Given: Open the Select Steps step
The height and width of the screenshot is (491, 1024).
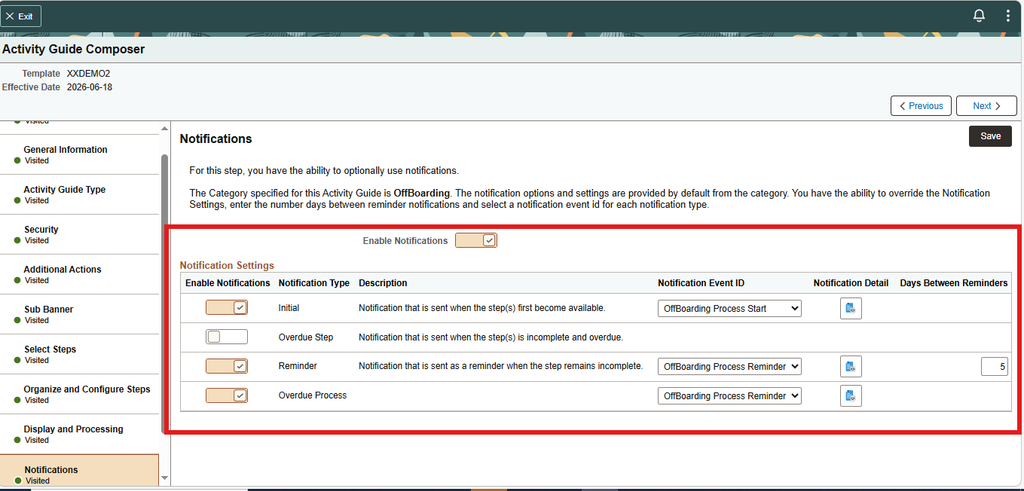Looking at the screenshot, I should click(x=79, y=354).
